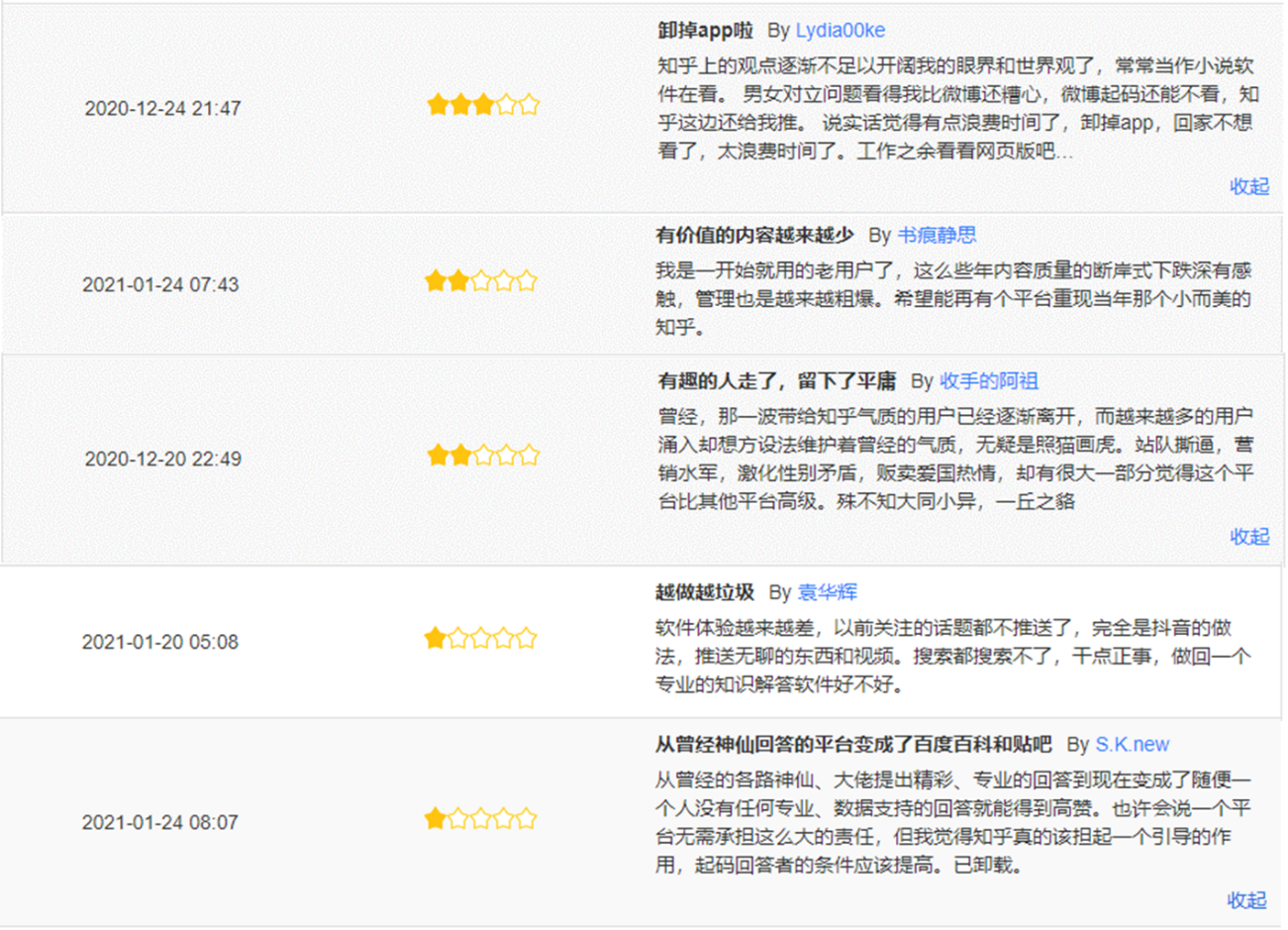Collapse the 有趣的人走了 review with 收起

(1248, 537)
